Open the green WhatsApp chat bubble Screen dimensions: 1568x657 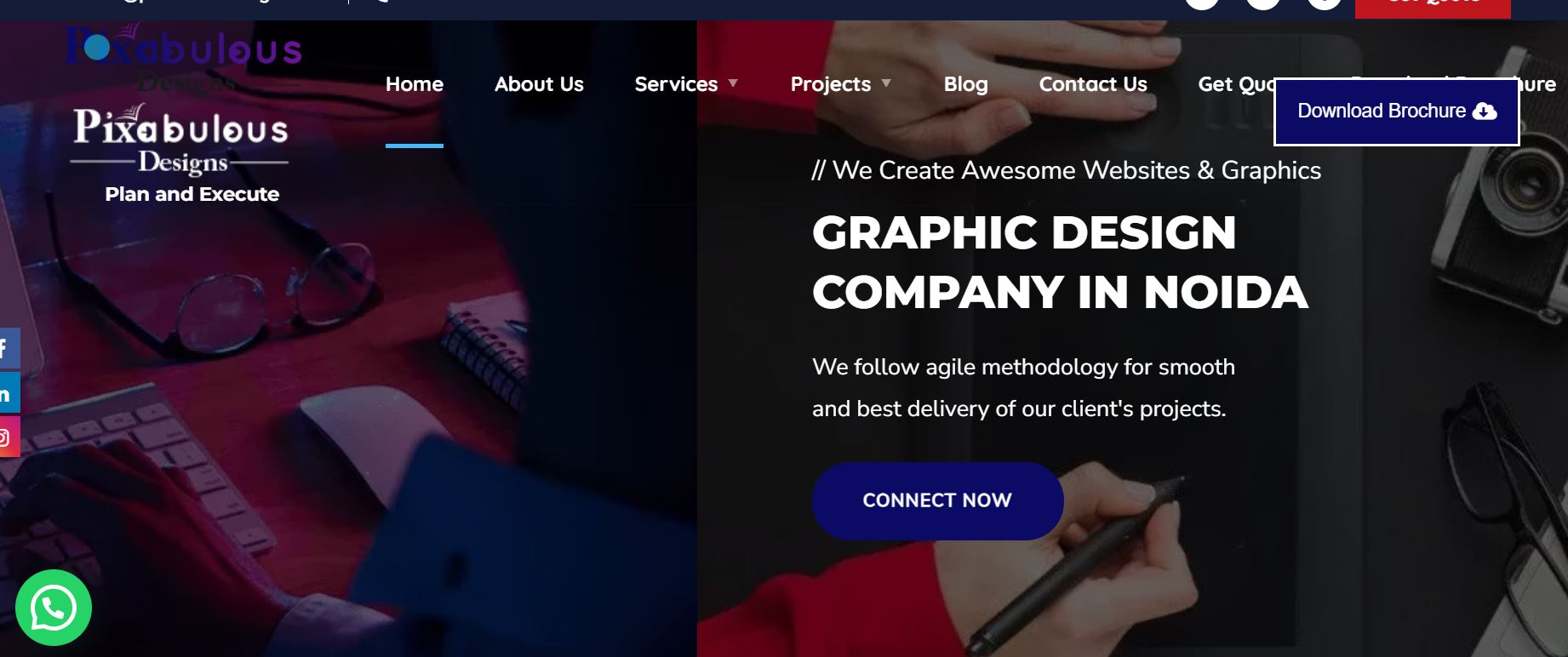(54, 608)
